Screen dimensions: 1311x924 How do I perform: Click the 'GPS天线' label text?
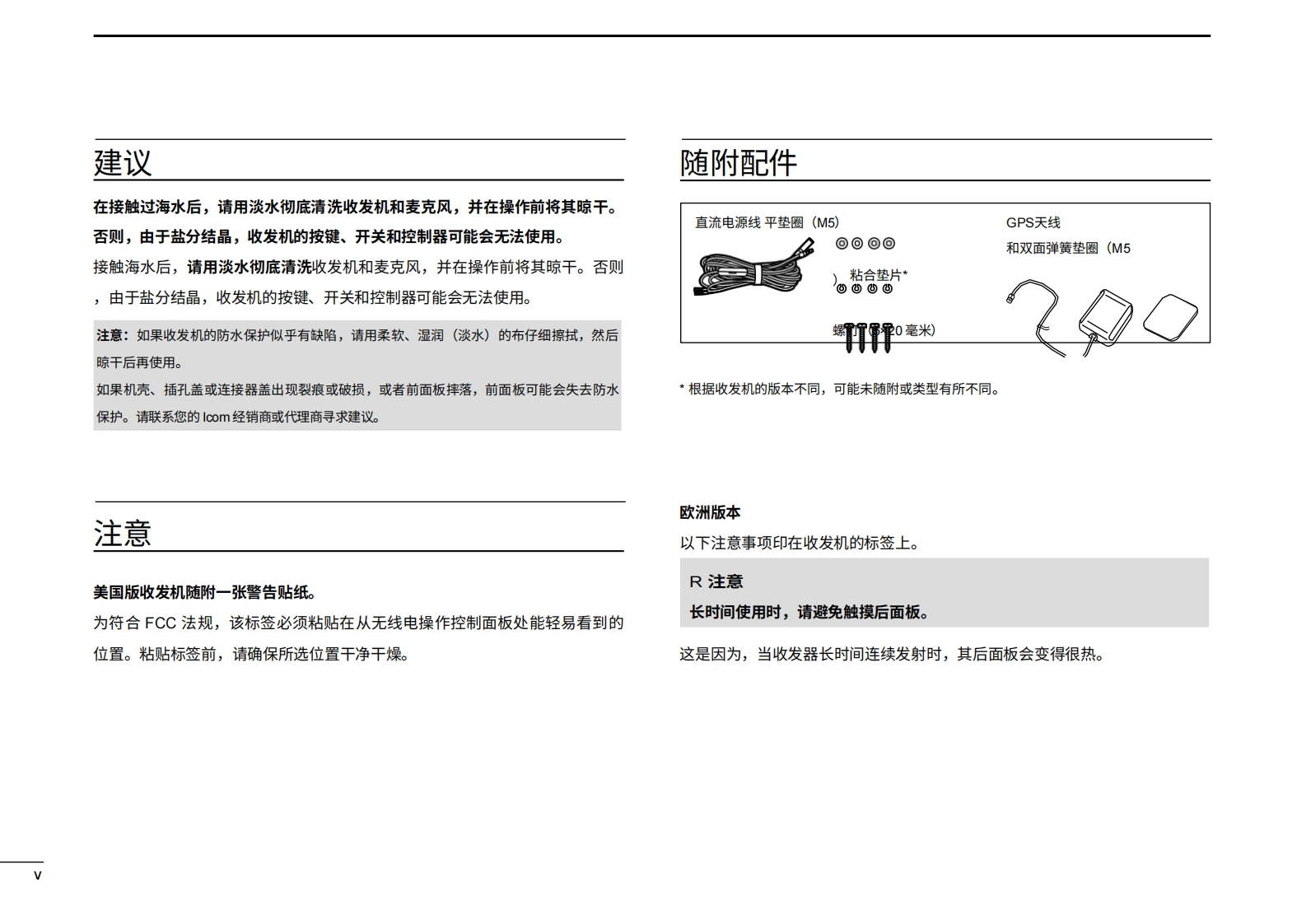1033,222
